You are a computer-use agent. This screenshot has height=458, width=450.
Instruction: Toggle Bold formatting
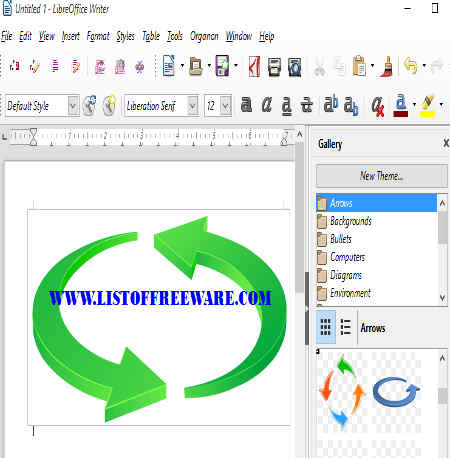246,105
